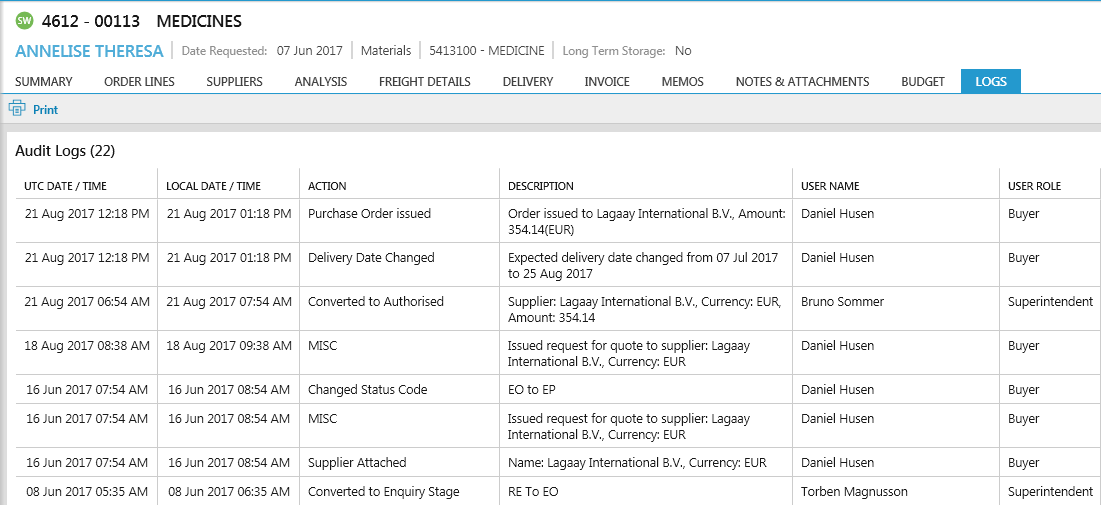Screen dimensions: 1101x505
Task: Open the Notes & Attachments tab
Action: point(802,82)
